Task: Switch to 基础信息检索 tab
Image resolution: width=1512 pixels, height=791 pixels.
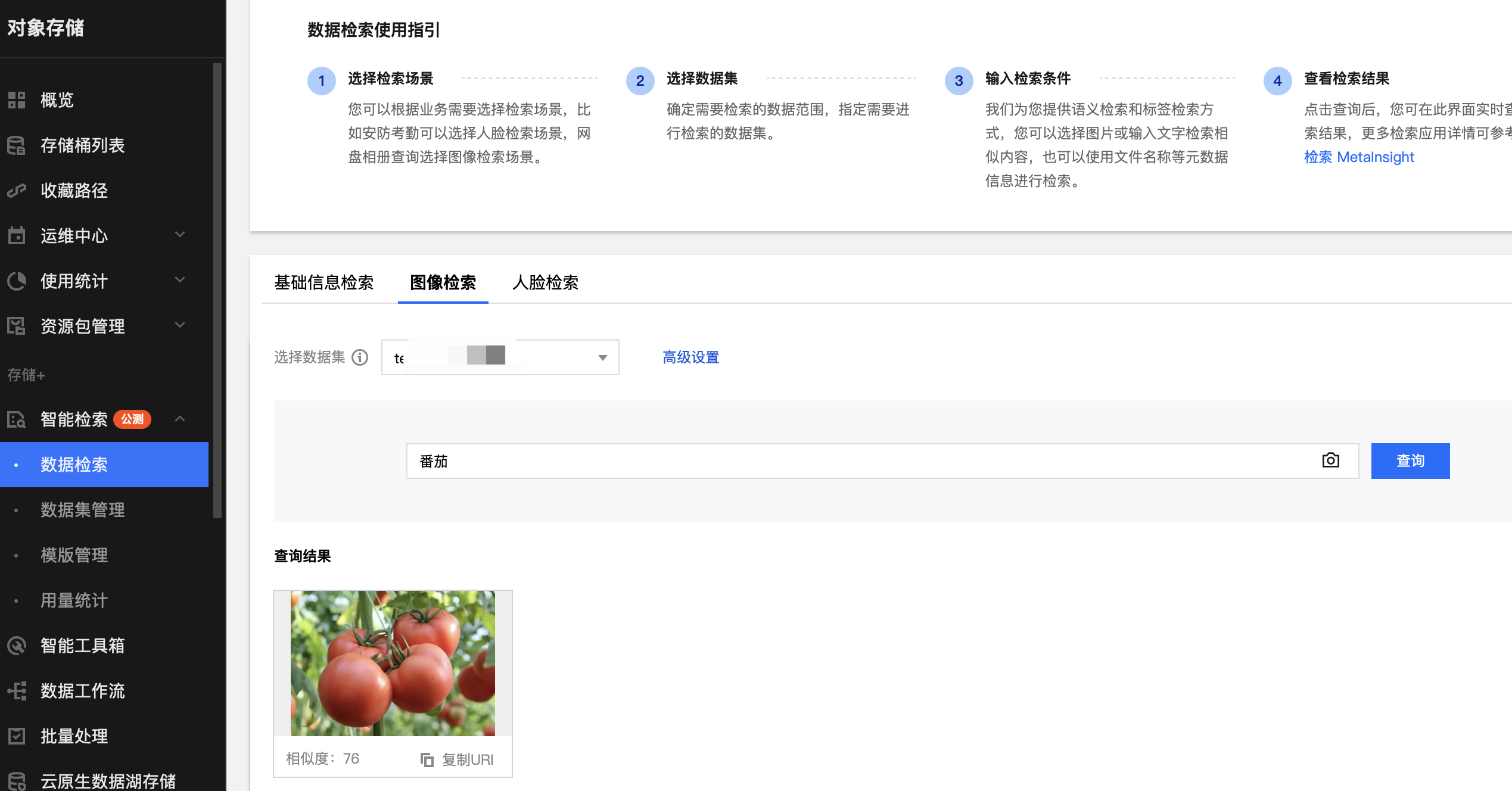Action: [x=323, y=282]
